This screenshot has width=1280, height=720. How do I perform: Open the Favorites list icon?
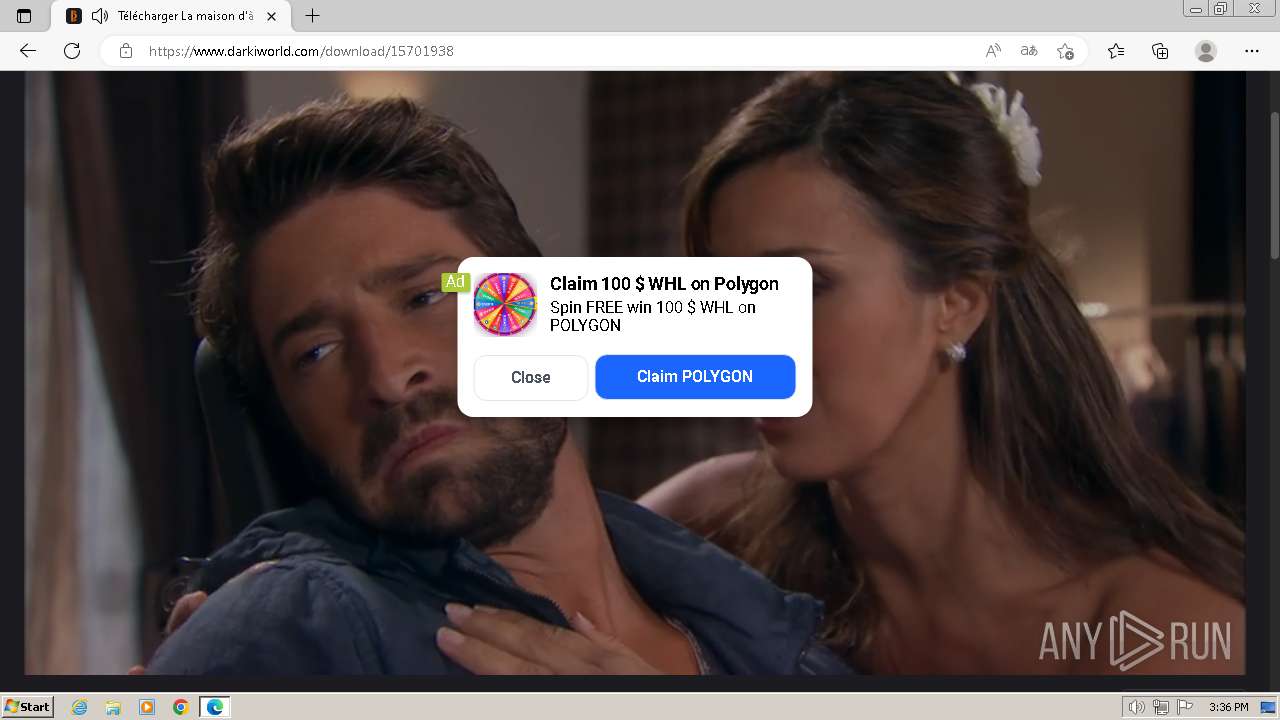pyautogui.click(x=1116, y=51)
